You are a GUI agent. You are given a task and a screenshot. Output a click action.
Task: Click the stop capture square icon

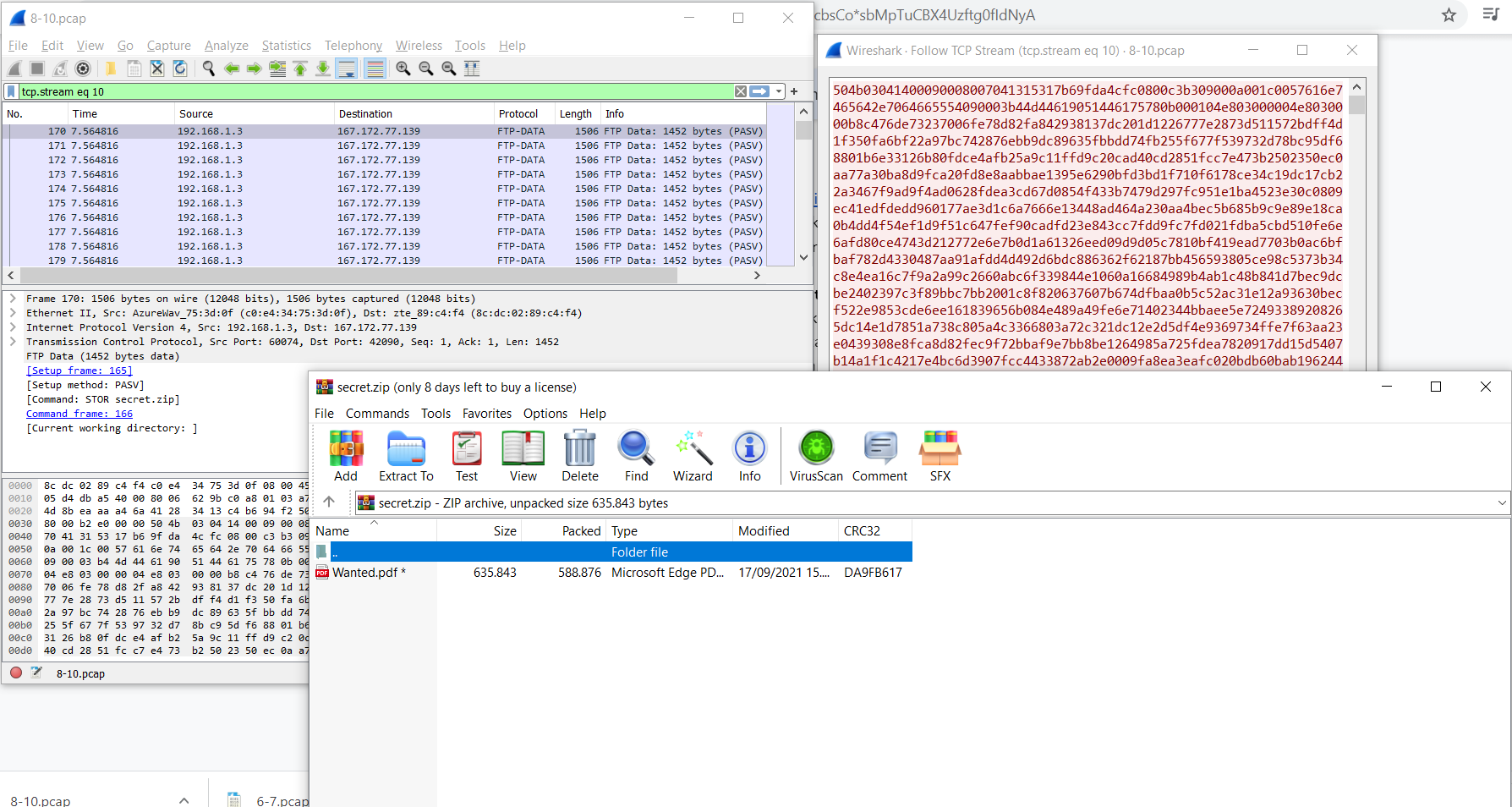[37, 69]
